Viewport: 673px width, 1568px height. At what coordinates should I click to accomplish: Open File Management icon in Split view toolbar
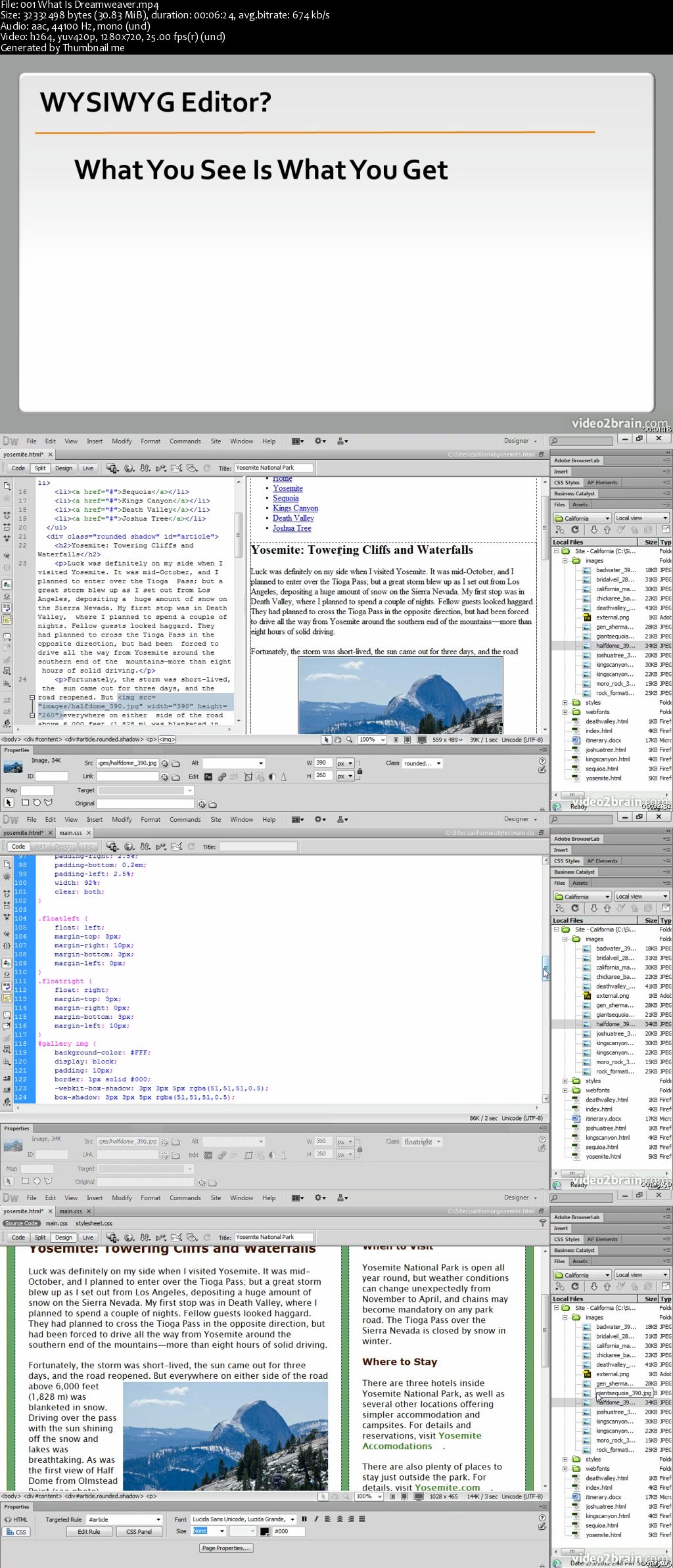145,468
